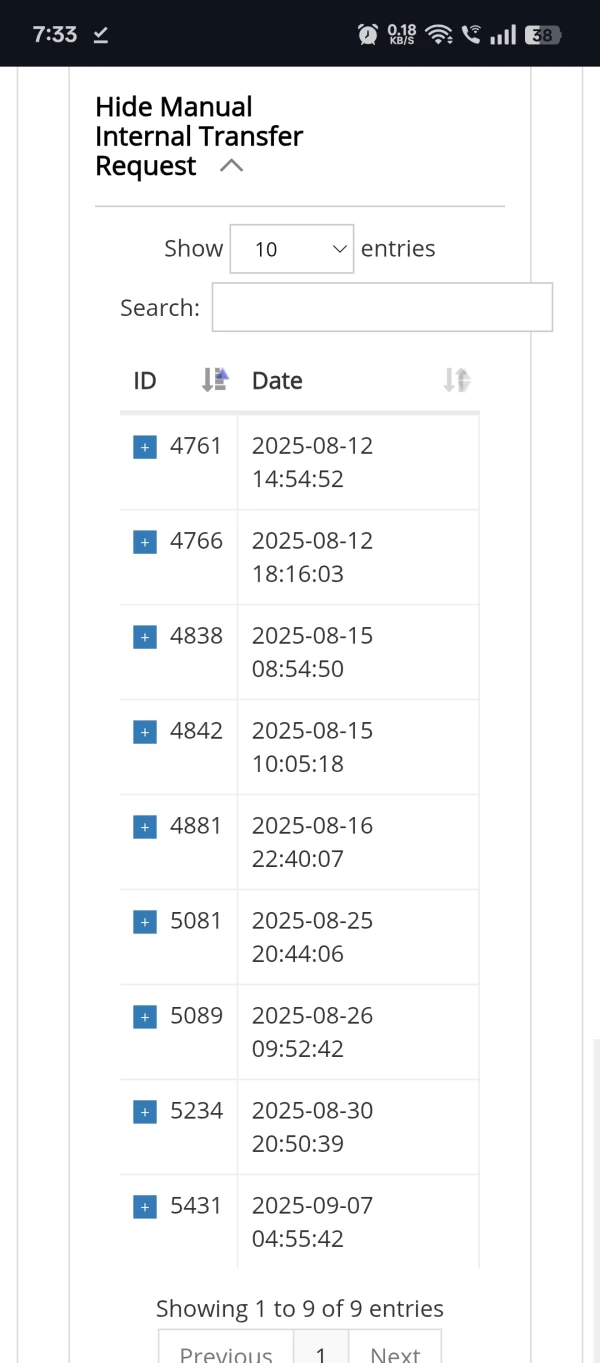This screenshot has width=600, height=1363.
Task: Sort table by Date column arrows
Action: tap(456, 380)
